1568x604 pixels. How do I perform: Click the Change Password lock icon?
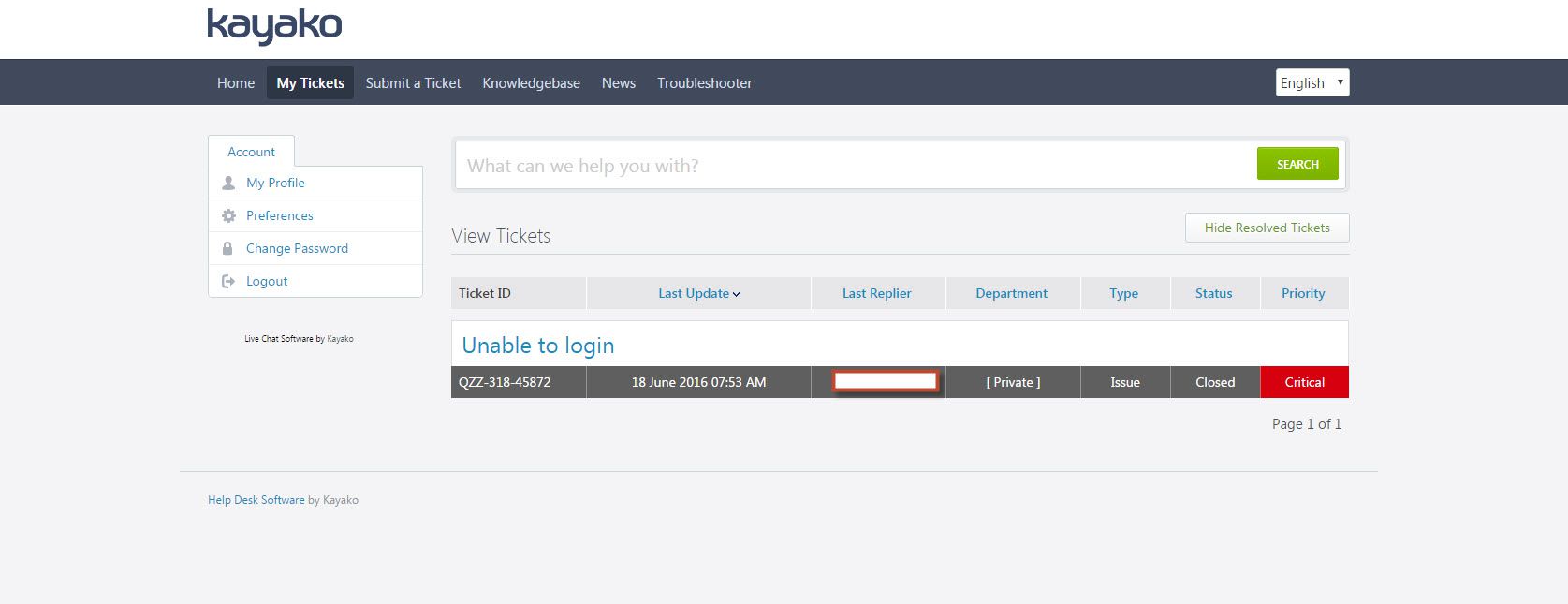227,249
